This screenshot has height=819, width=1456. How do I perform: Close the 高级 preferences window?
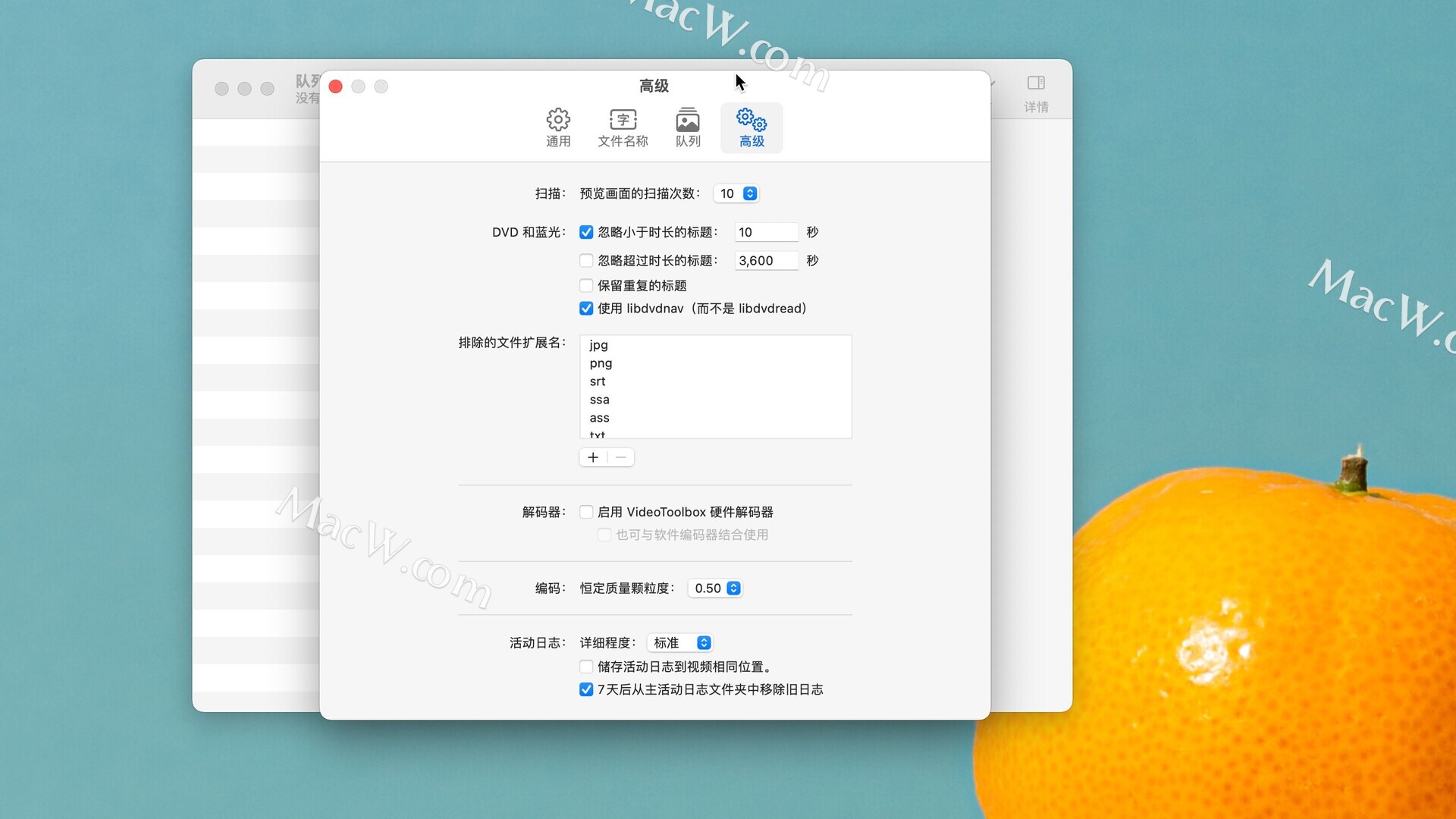[335, 86]
